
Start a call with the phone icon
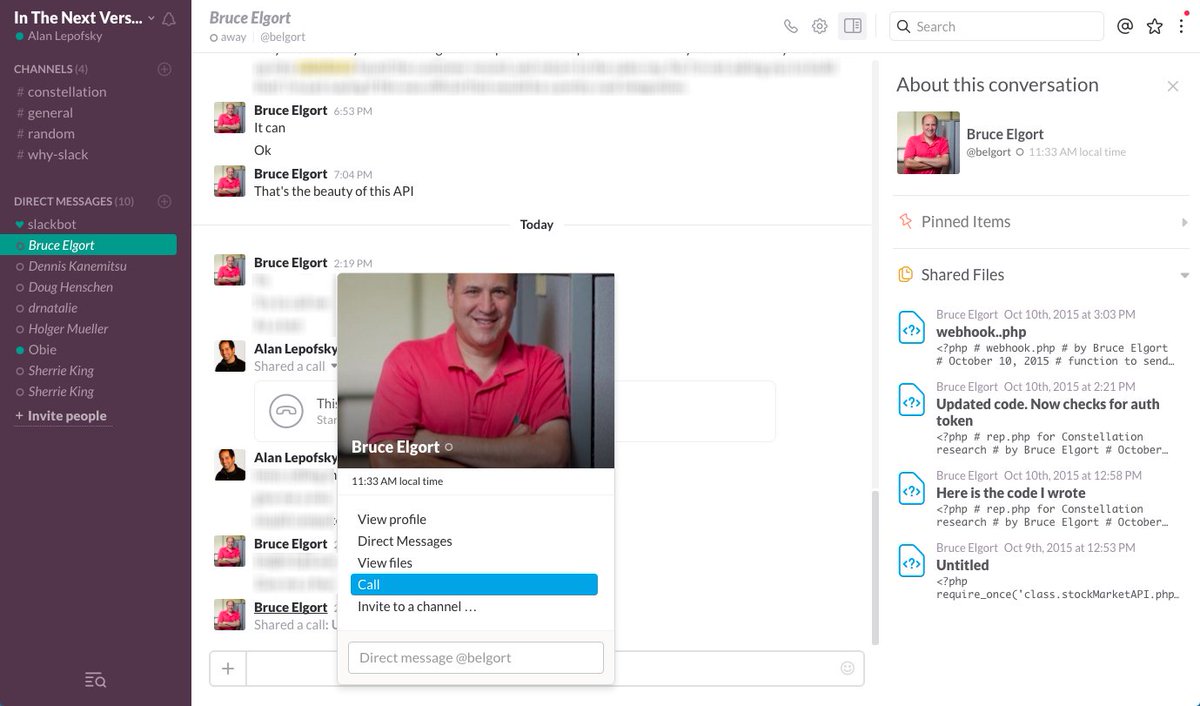[791, 26]
